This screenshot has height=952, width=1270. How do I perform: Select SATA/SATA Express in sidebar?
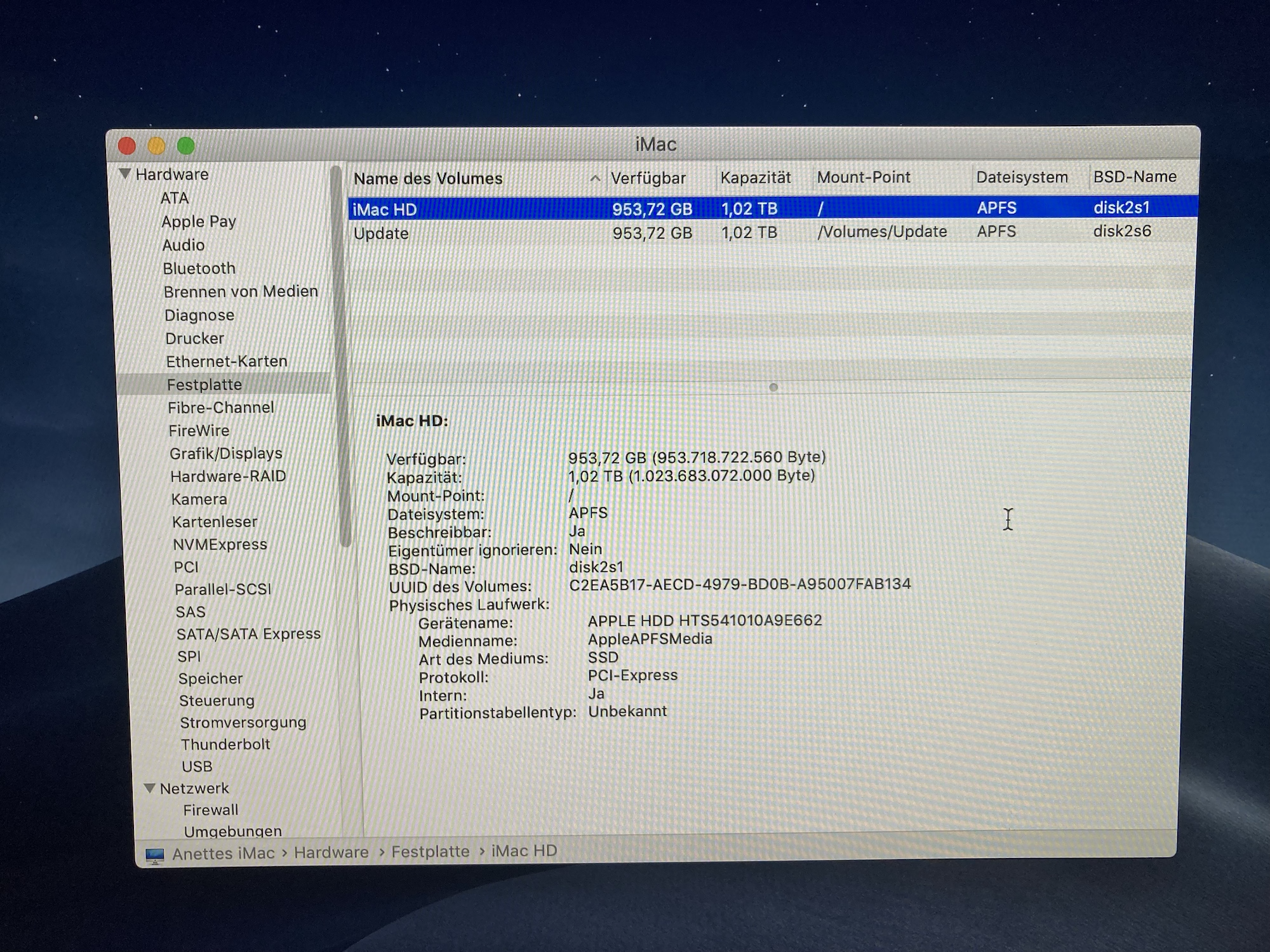click(248, 634)
